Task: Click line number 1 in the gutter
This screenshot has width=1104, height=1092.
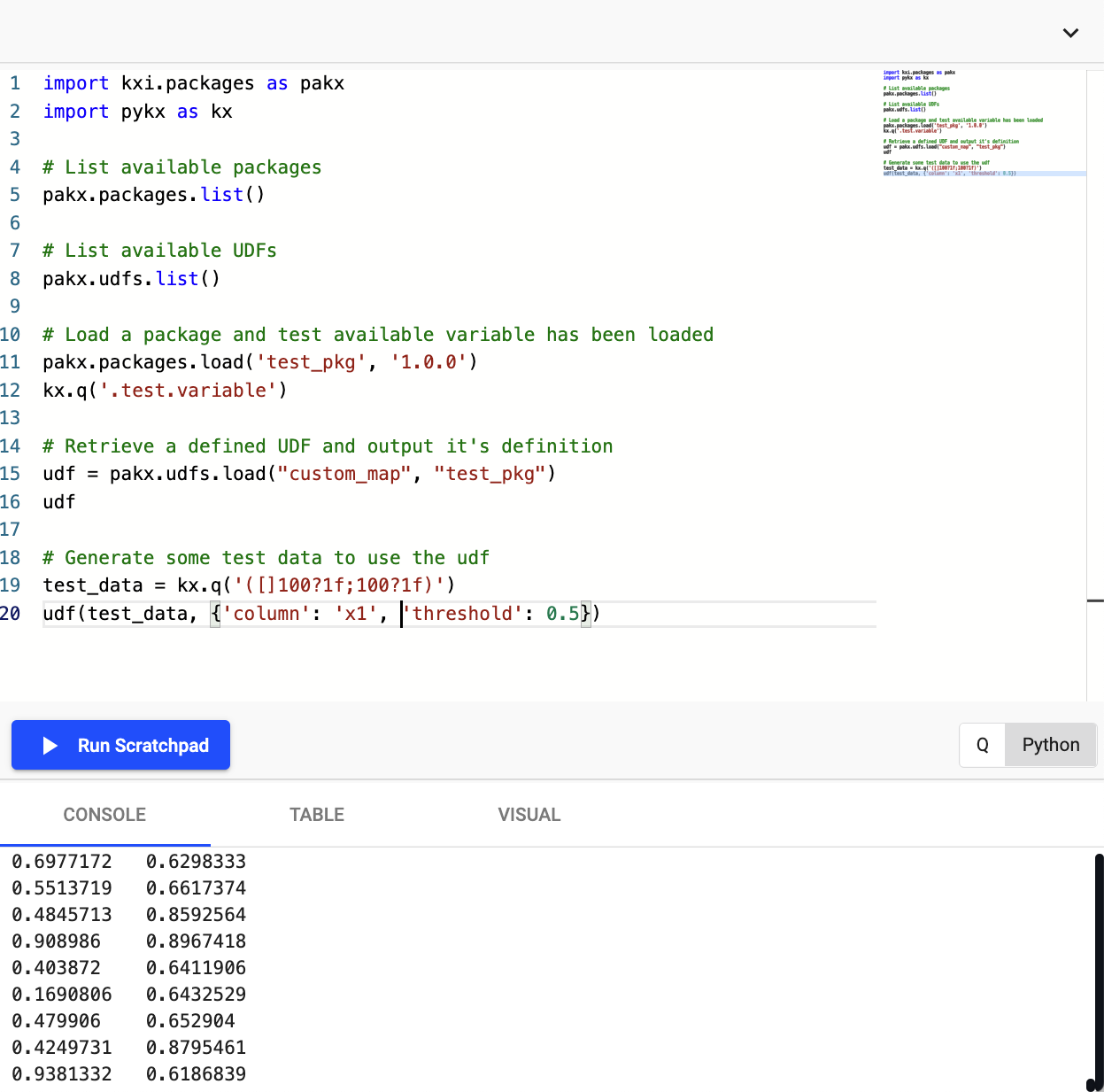Action: (15, 83)
